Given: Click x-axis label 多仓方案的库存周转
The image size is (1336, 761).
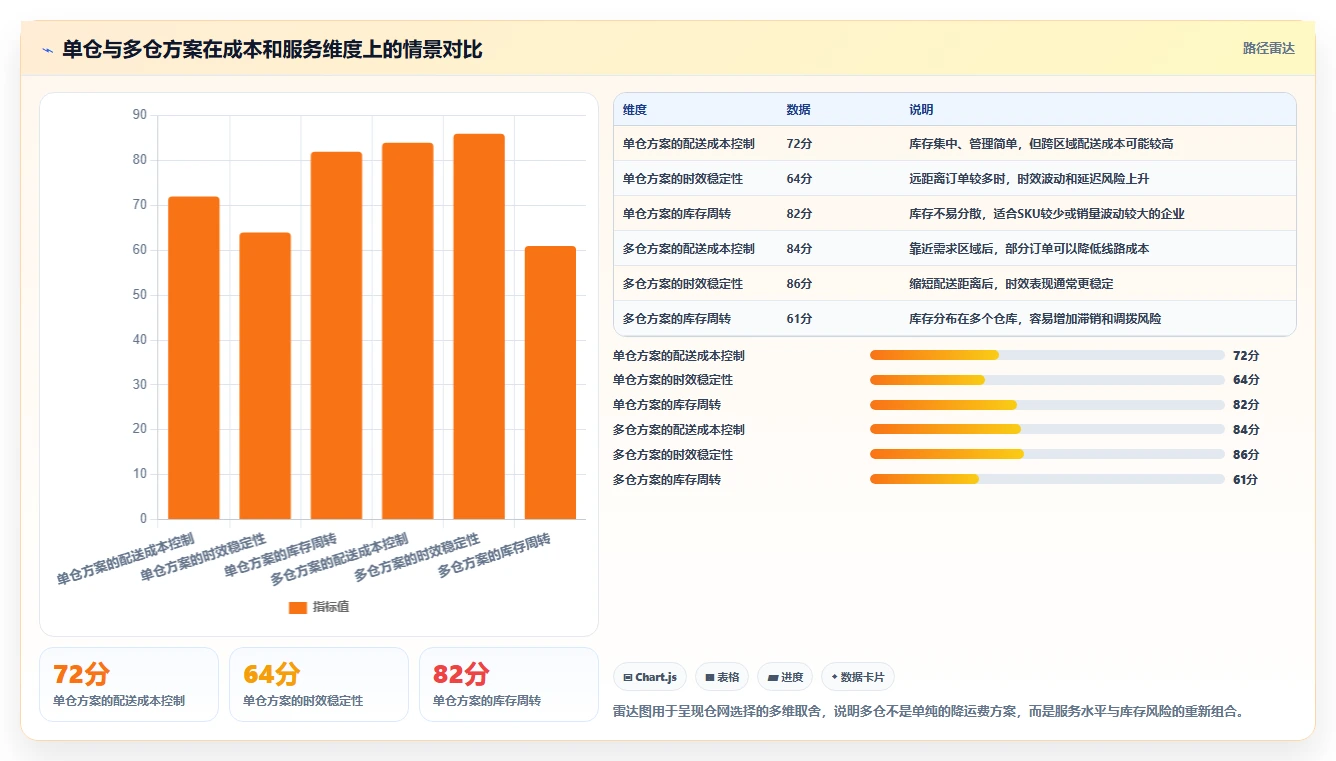Looking at the screenshot, I should [496, 555].
